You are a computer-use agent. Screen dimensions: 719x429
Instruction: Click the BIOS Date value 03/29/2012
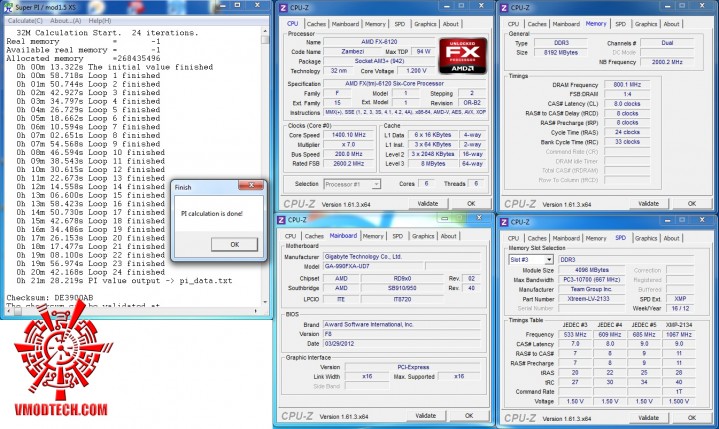[401, 344]
